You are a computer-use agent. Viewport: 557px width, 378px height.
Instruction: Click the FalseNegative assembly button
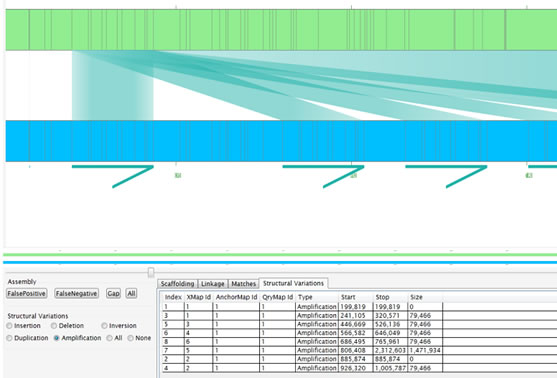point(76,293)
